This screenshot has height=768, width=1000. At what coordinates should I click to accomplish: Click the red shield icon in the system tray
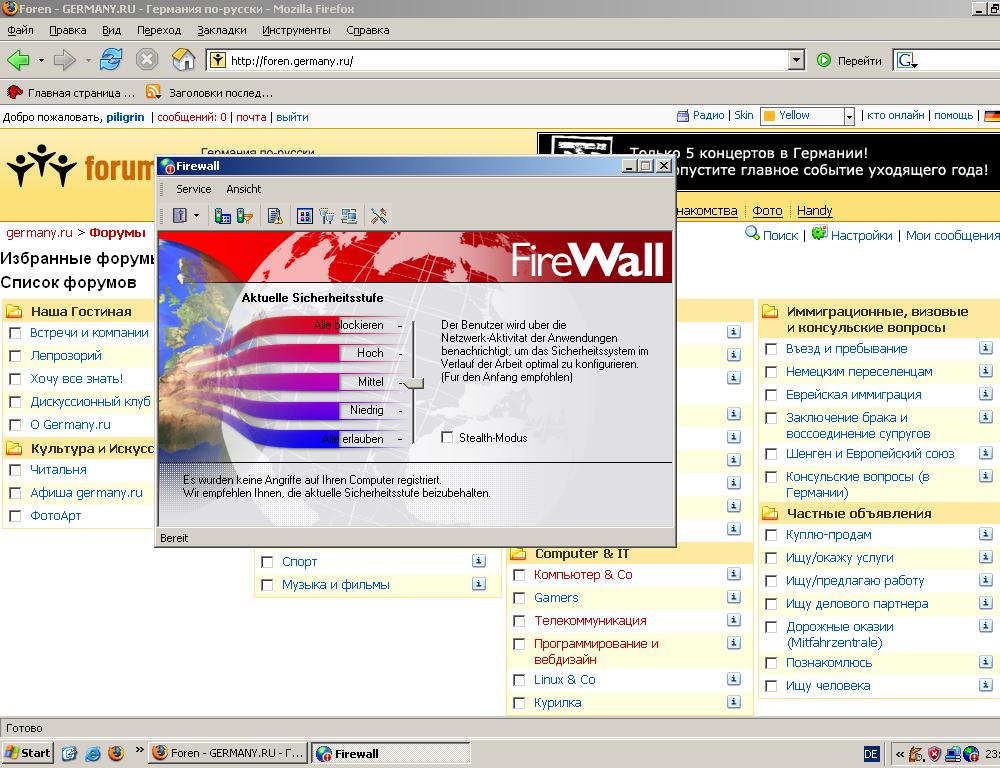point(935,754)
